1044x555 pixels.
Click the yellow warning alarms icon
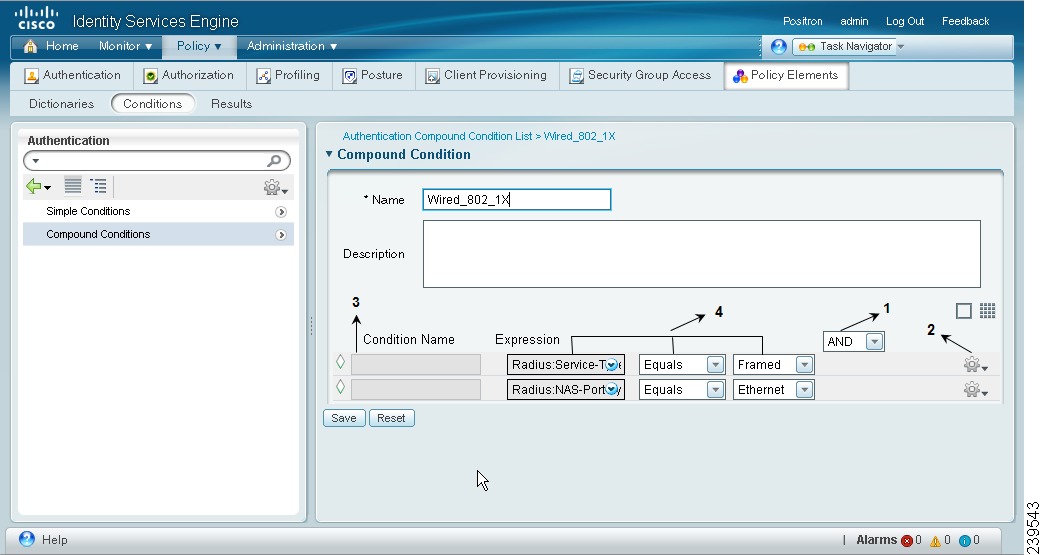coord(935,540)
